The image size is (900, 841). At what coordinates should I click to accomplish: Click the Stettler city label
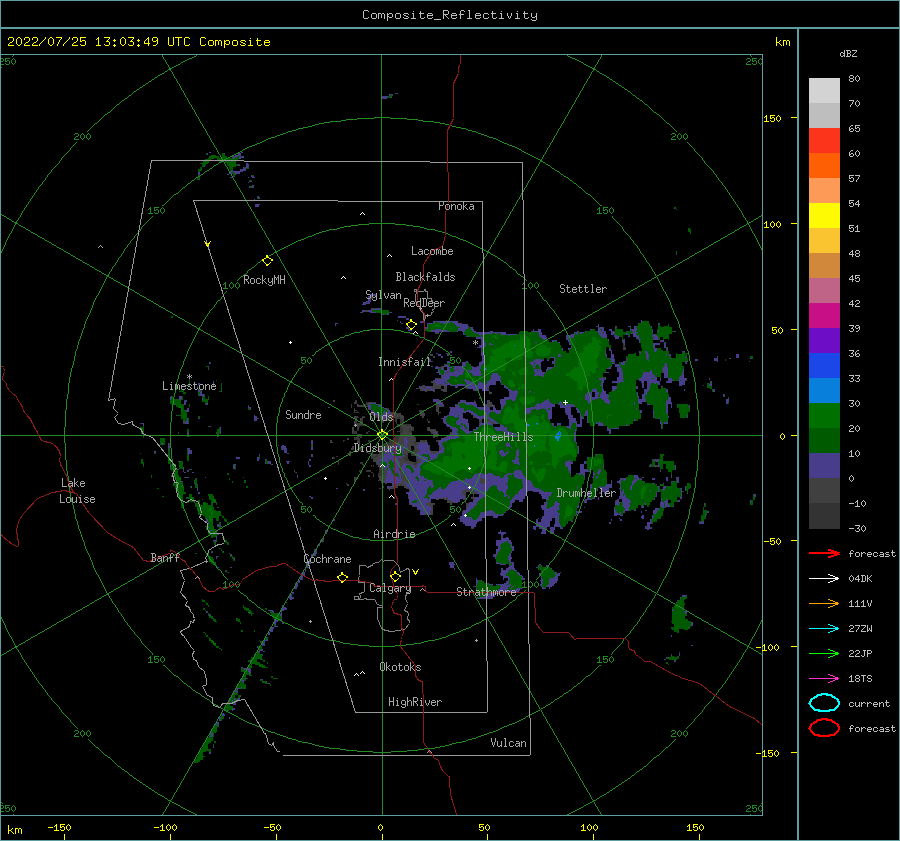[583, 289]
